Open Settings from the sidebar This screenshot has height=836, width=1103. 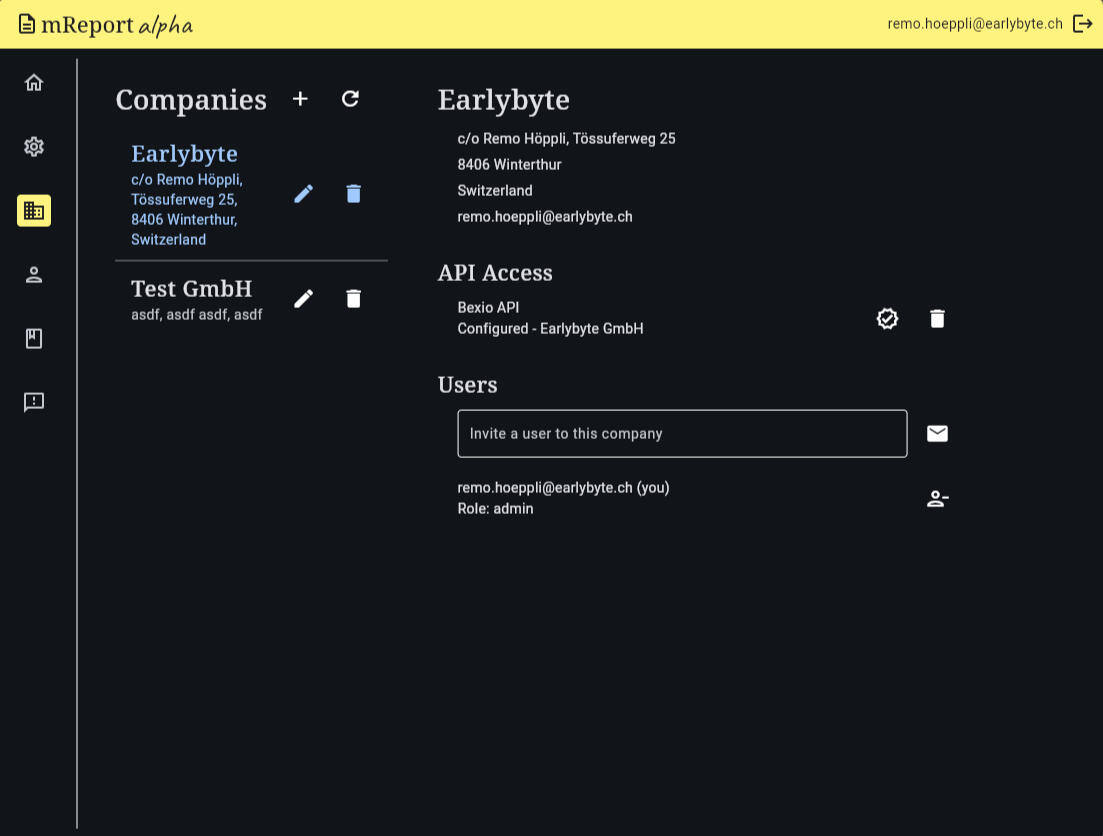pyautogui.click(x=34, y=146)
